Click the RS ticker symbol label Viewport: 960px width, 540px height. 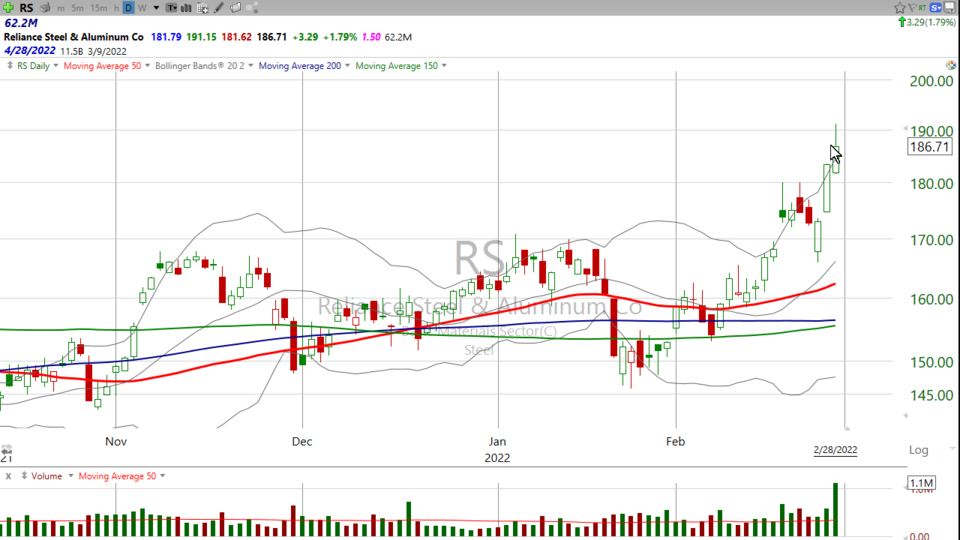26,8
